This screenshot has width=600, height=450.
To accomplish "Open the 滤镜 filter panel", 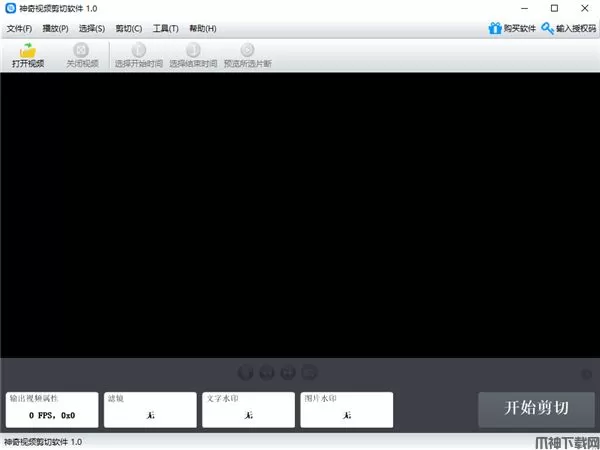I will click(150, 409).
